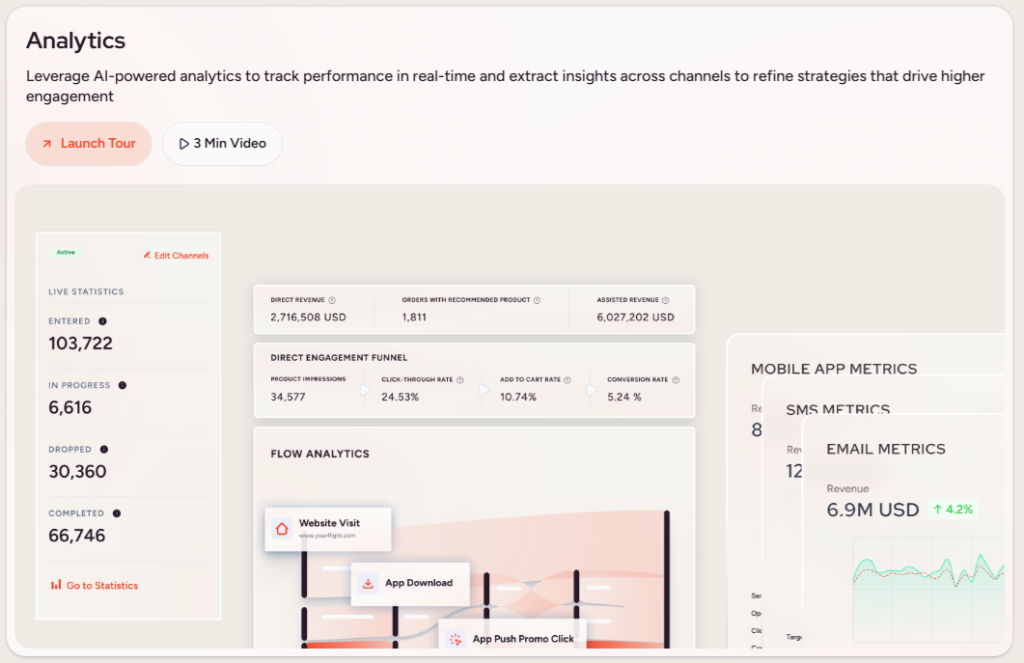
Task: Click the Launch Tour button
Action: pos(88,143)
